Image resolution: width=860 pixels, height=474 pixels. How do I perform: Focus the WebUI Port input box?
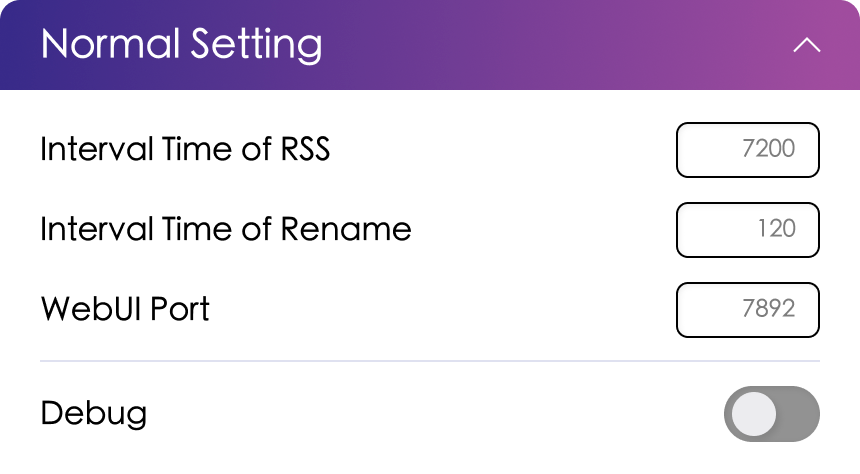748,310
